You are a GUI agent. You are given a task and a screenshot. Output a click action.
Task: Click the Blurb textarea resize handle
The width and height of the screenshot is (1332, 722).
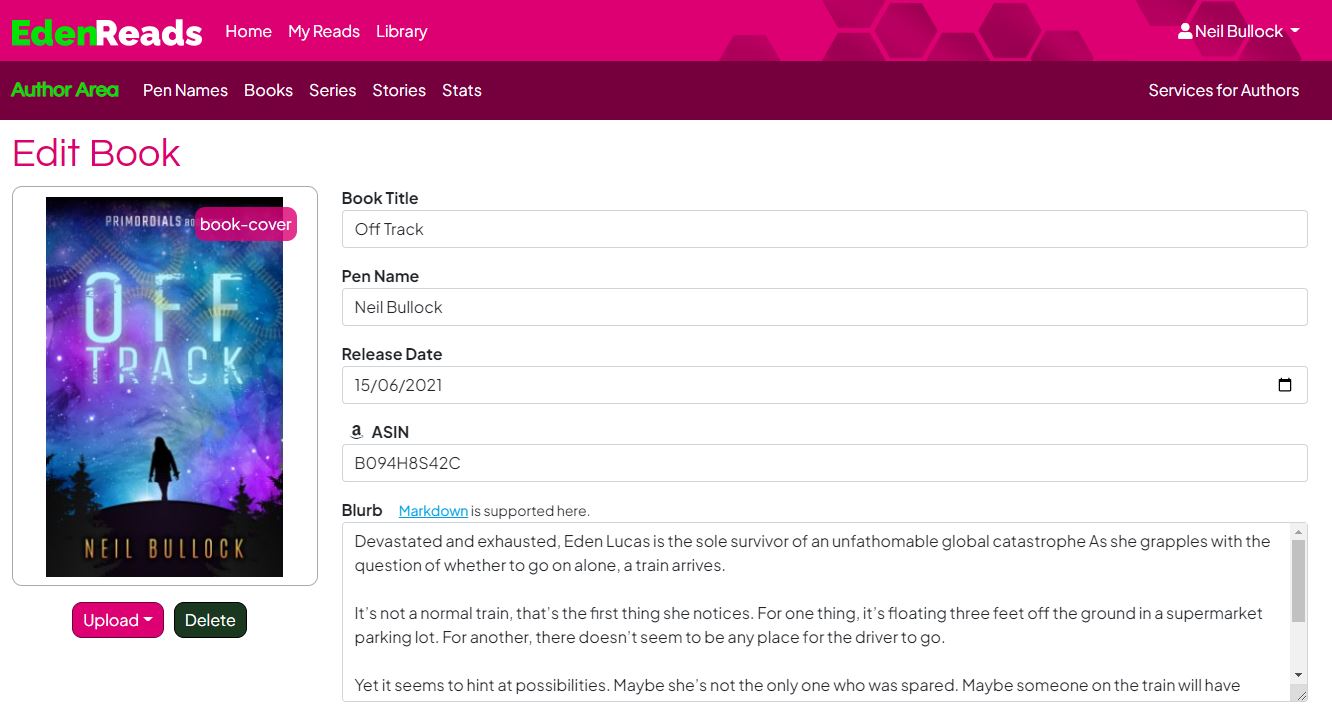pos(1299,693)
